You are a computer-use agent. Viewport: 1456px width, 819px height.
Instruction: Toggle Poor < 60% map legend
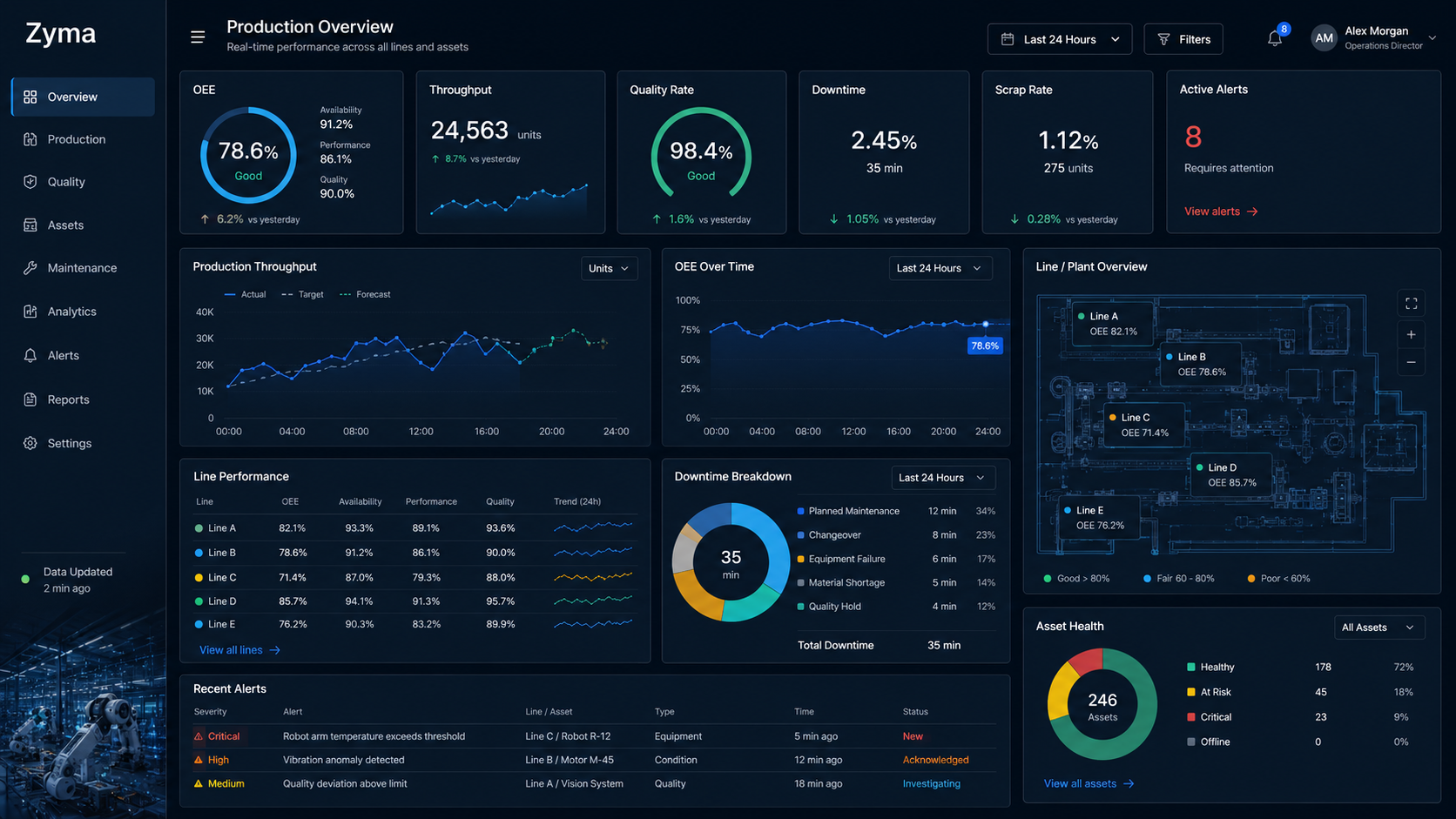1279,578
